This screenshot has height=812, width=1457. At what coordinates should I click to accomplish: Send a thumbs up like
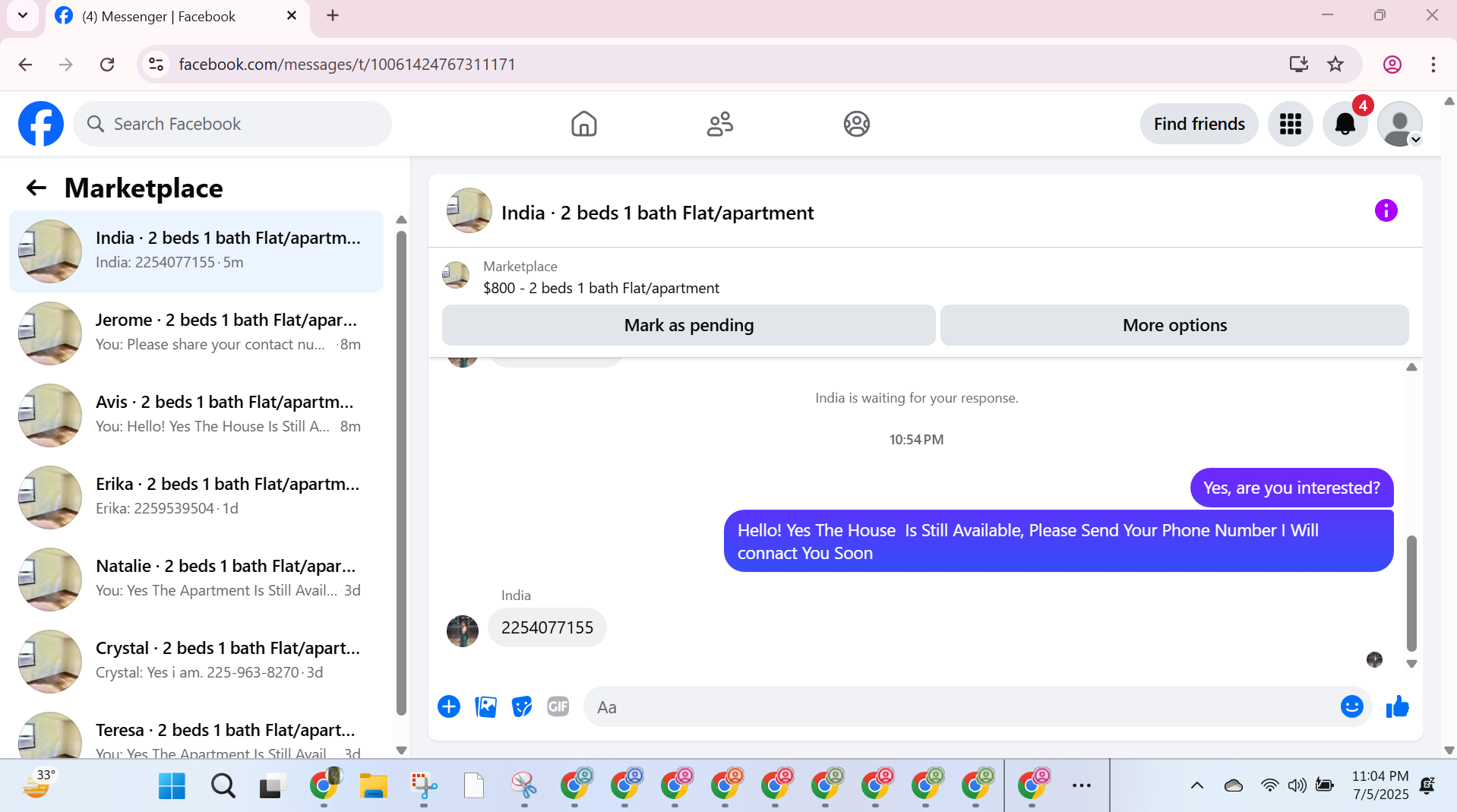(x=1397, y=707)
